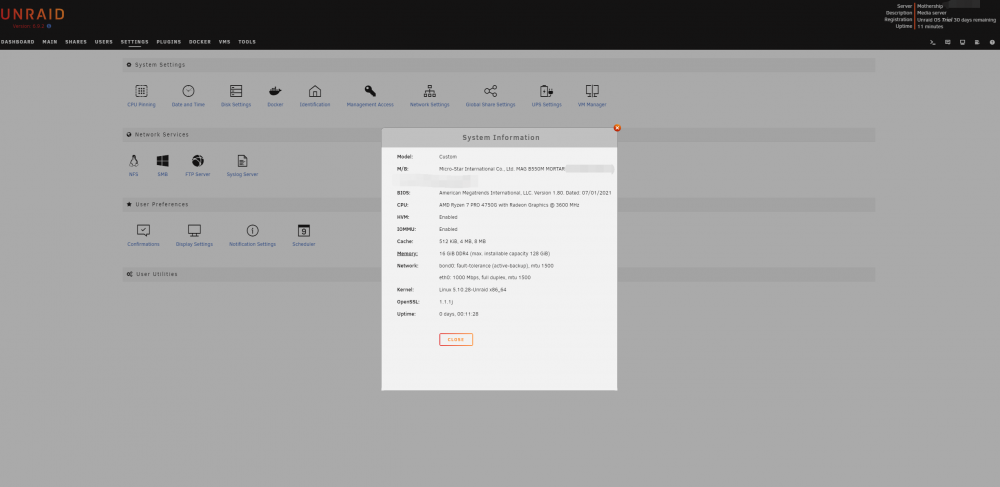Open SMB Windows icon
This screenshot has width=1000, height=487.
tap(163, 161)
